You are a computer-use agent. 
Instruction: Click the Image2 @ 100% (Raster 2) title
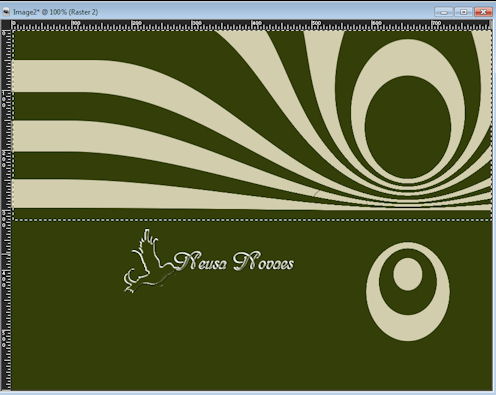(55, 12)
